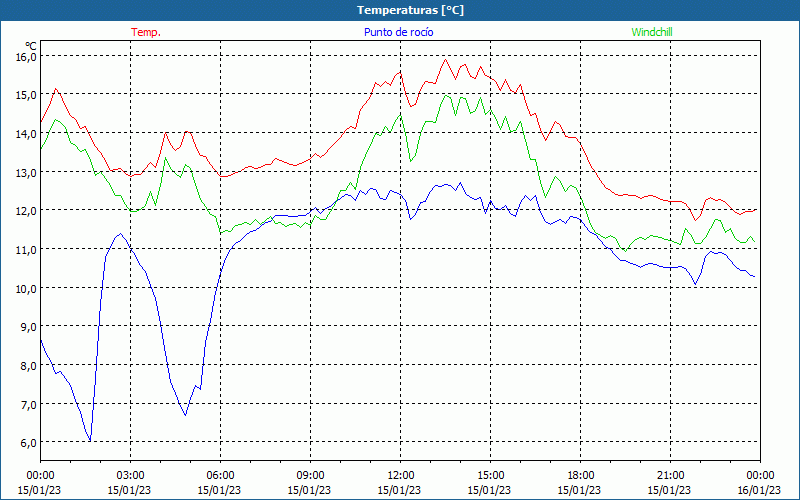Viewport: 800px width, 500px height.
Task: Click the 8,0 y-axis value
Action: [x=28, y=365]
